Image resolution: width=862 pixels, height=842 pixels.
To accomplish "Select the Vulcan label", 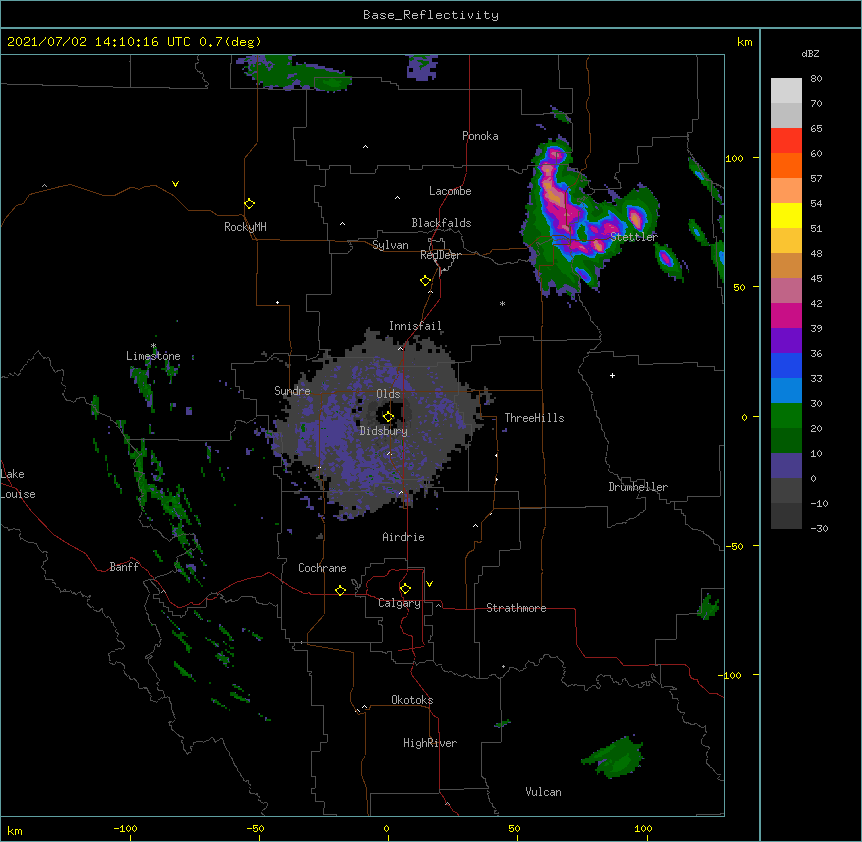I will pyautogui.click(x=543, y=792).
